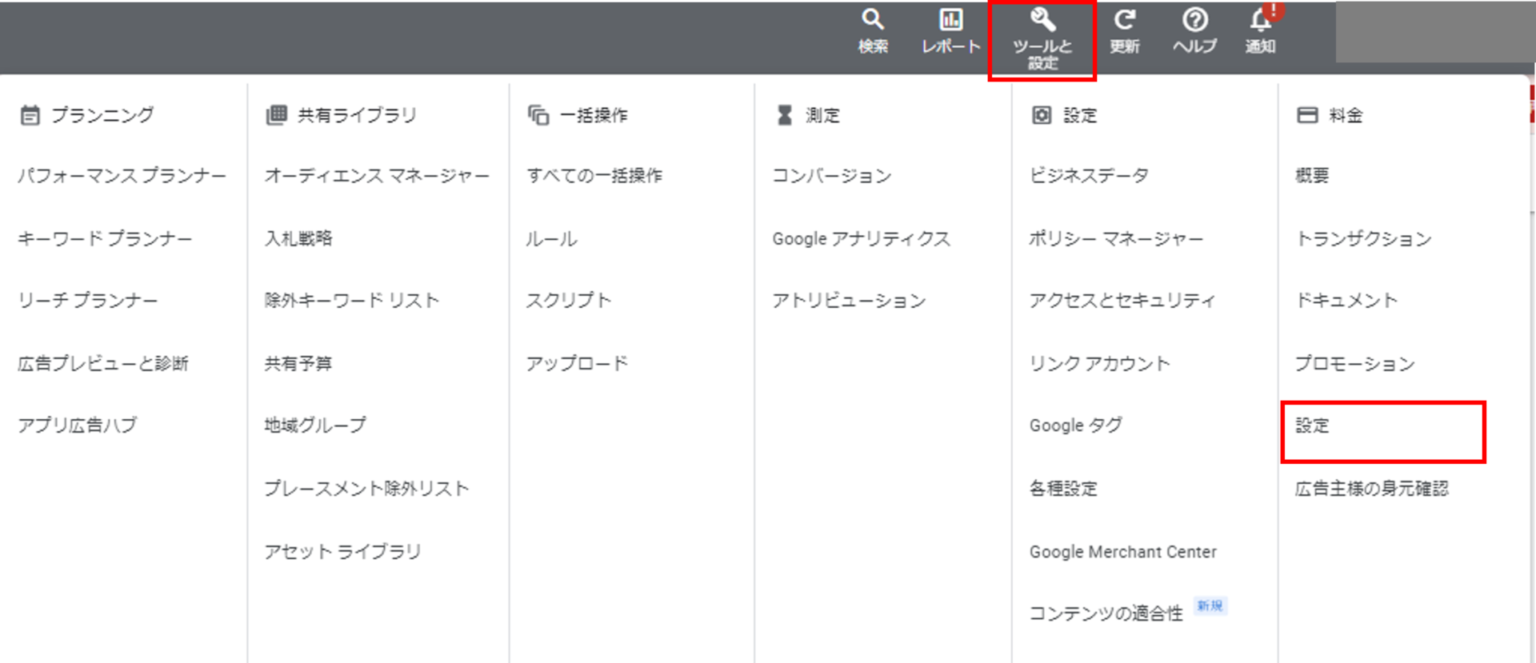Click the refresh (更新) icon
The height and width of the screenshot is (663, 1536).
[x=1124, y=21]
